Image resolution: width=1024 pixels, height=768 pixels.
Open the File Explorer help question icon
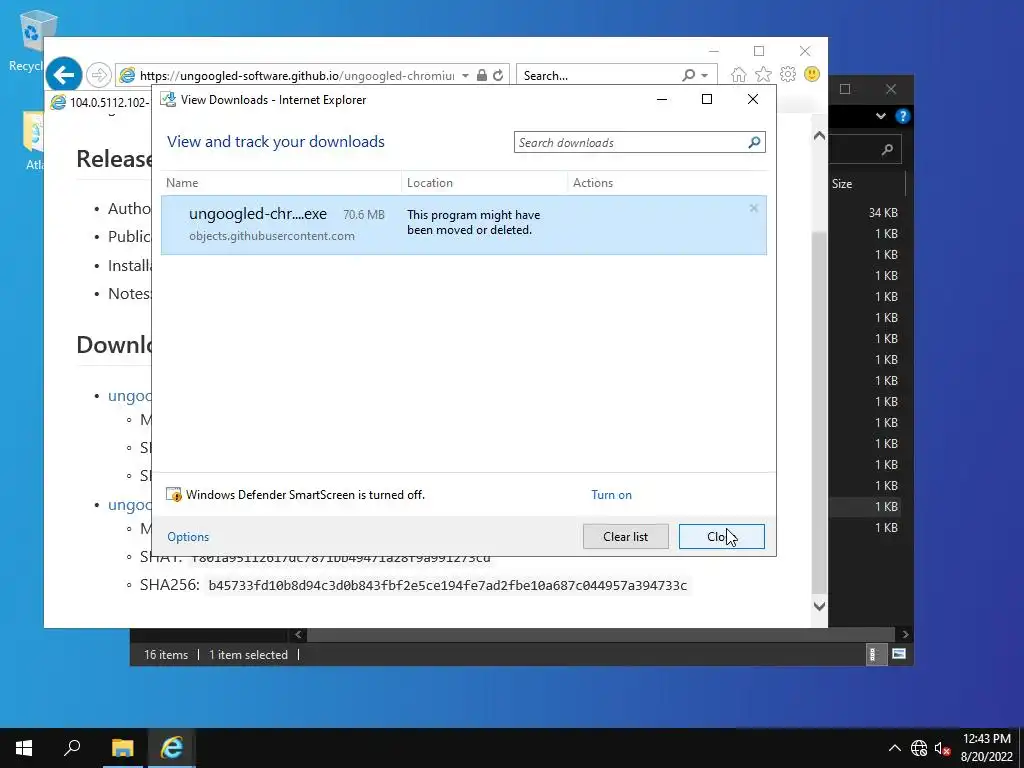pyautogui.click(x=903, y=116)
